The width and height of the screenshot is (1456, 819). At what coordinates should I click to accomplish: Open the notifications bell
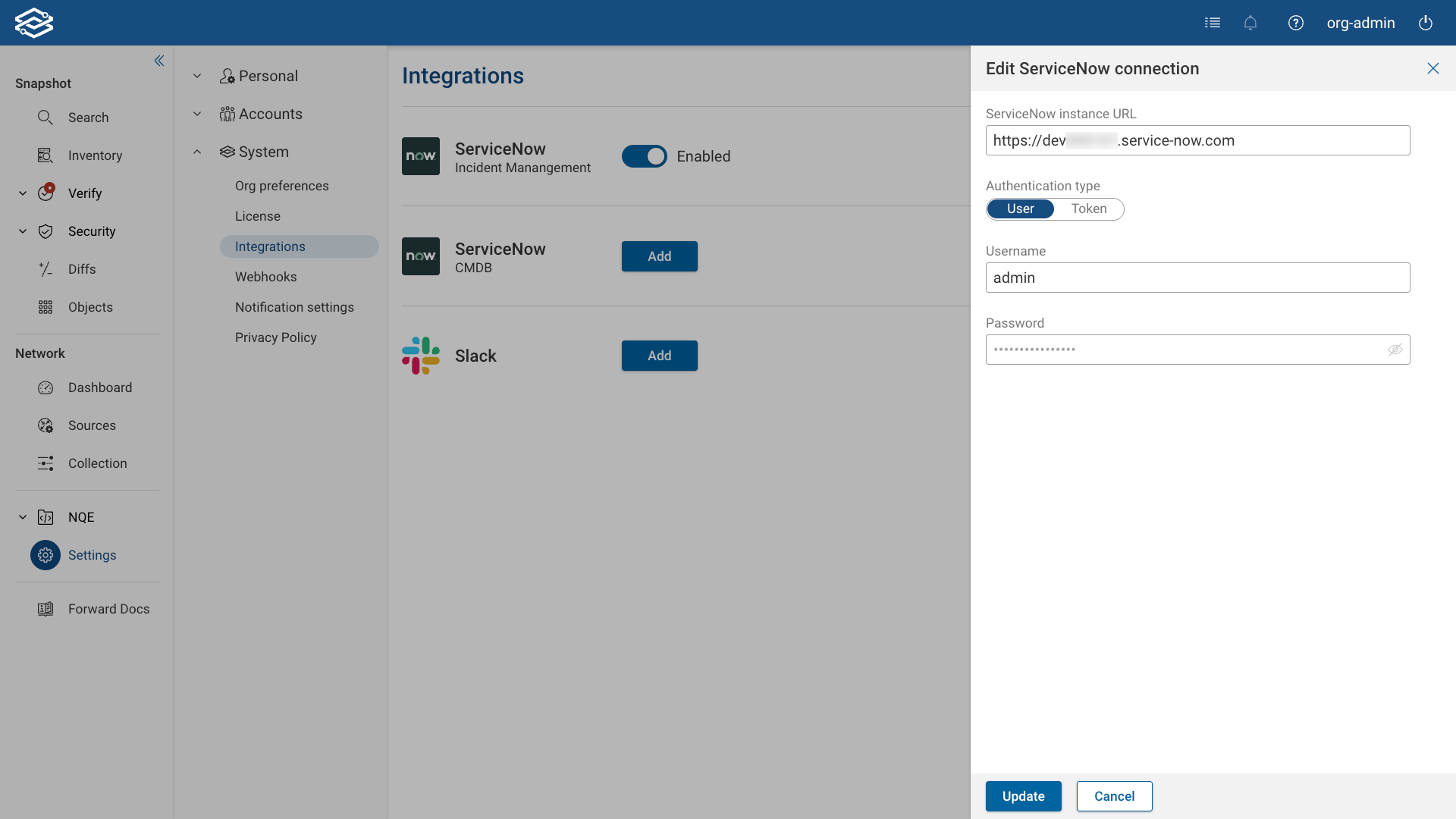[1250, 23]
